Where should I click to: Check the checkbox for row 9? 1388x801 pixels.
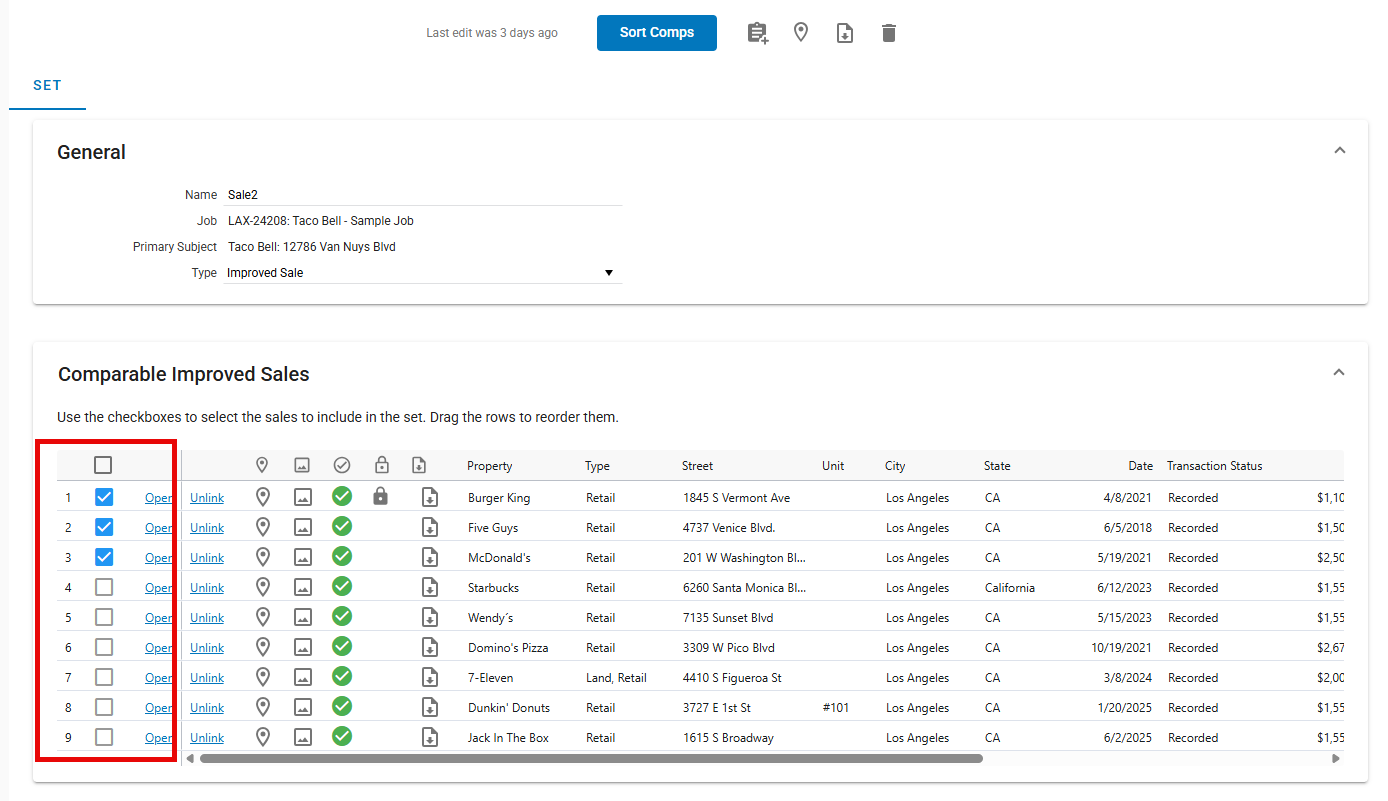click(103, 737)
